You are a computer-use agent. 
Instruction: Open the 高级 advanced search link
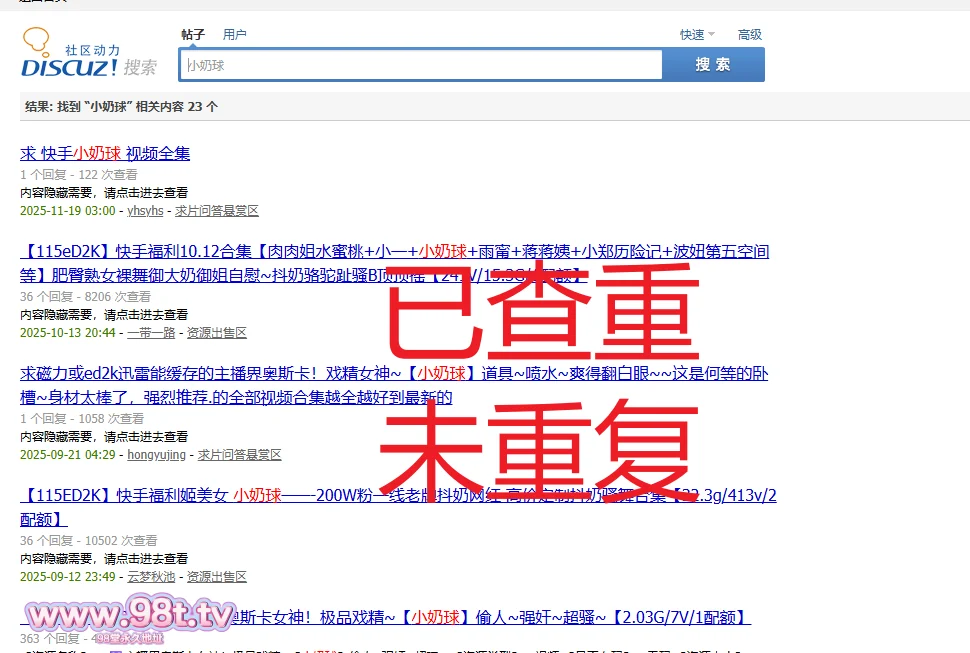tap(750, 34)
